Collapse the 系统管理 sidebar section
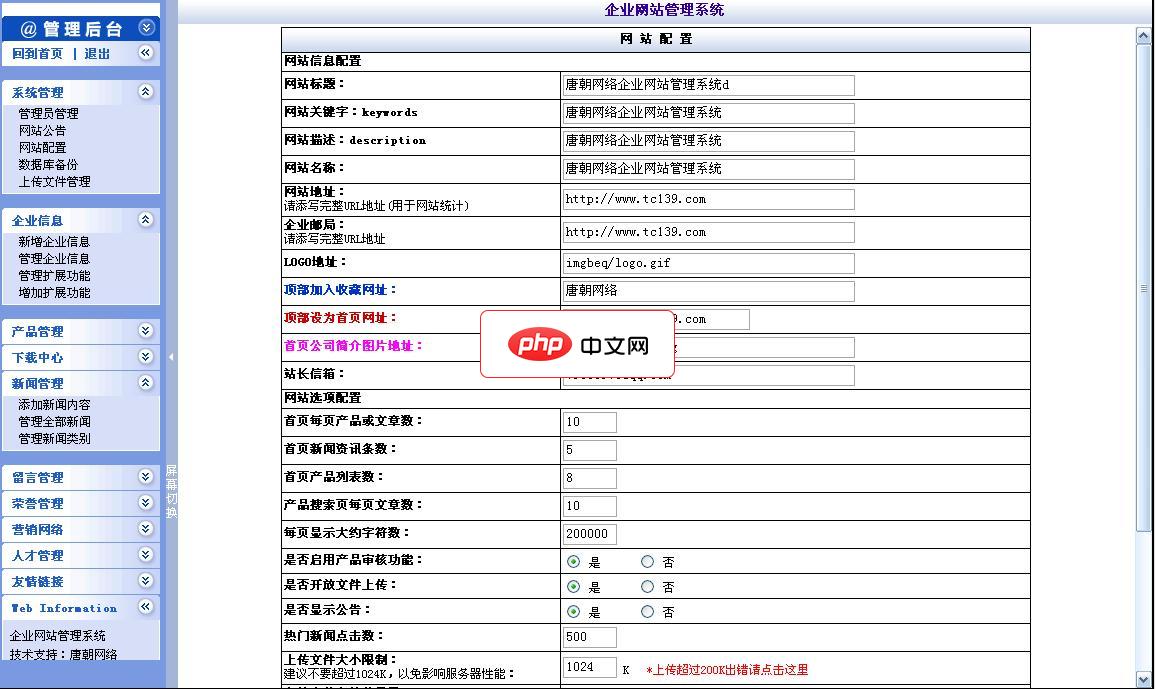 pos(146,92)
